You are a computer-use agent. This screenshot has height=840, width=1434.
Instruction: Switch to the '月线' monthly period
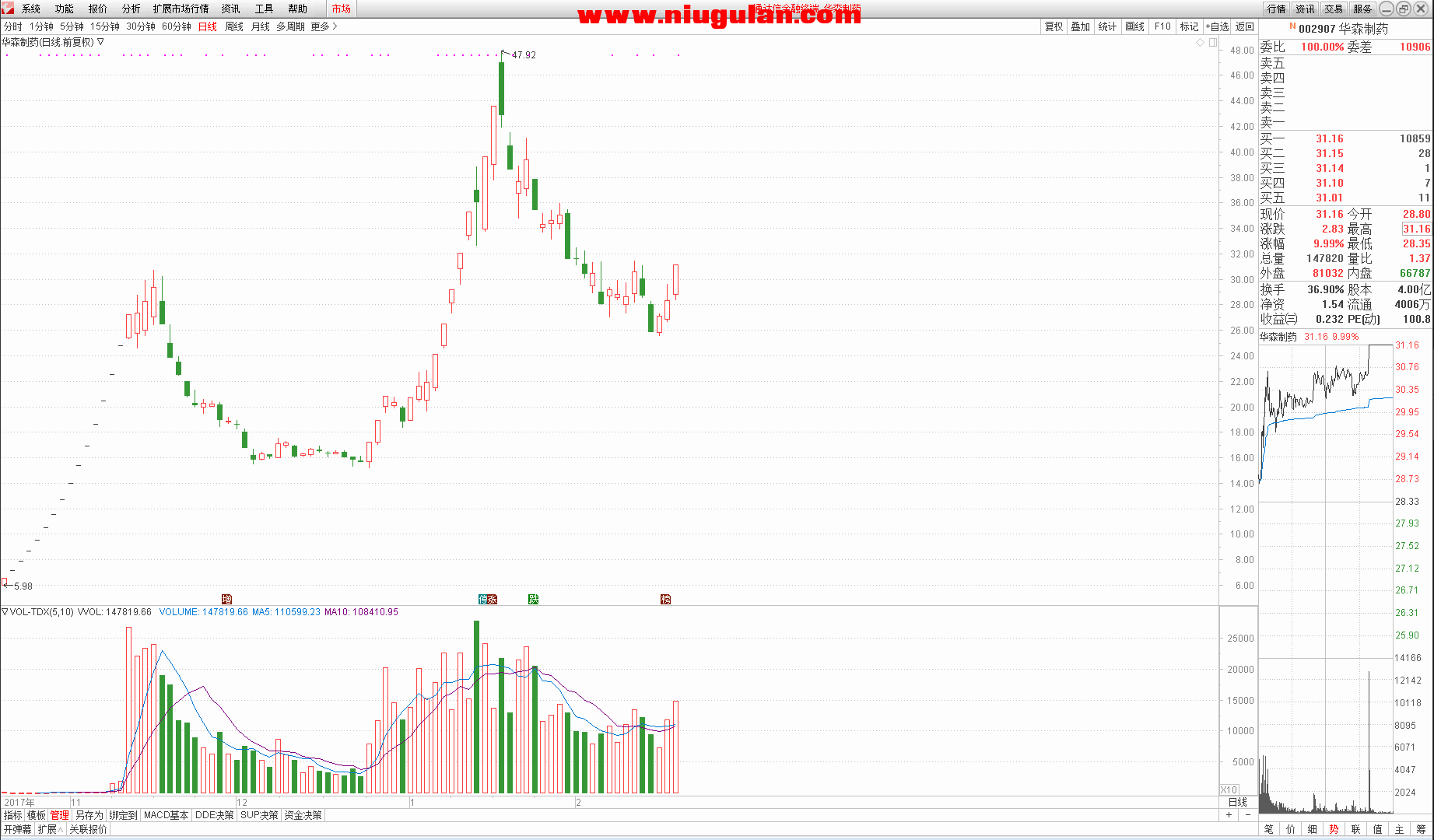261,26
